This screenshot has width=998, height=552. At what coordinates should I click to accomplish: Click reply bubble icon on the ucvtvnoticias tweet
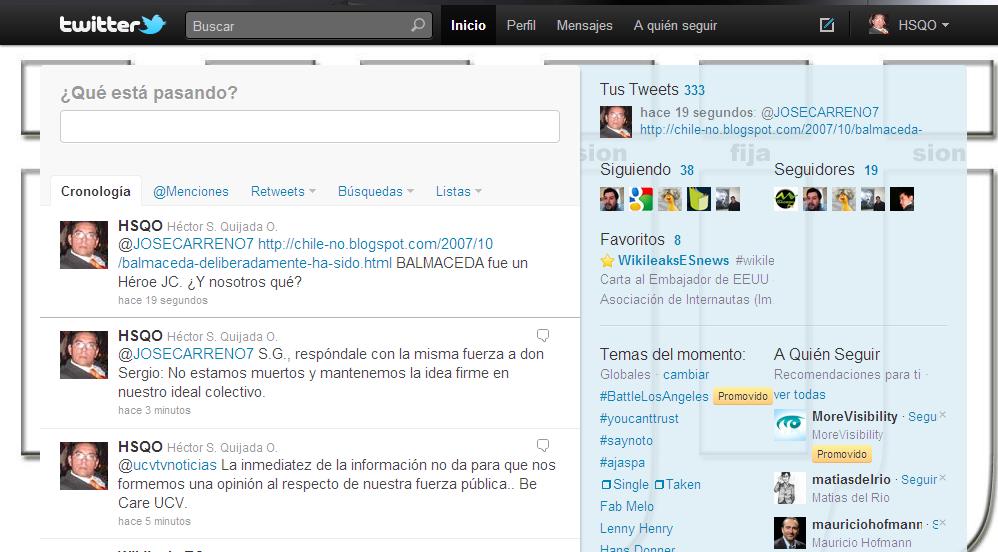pos(543,445)
